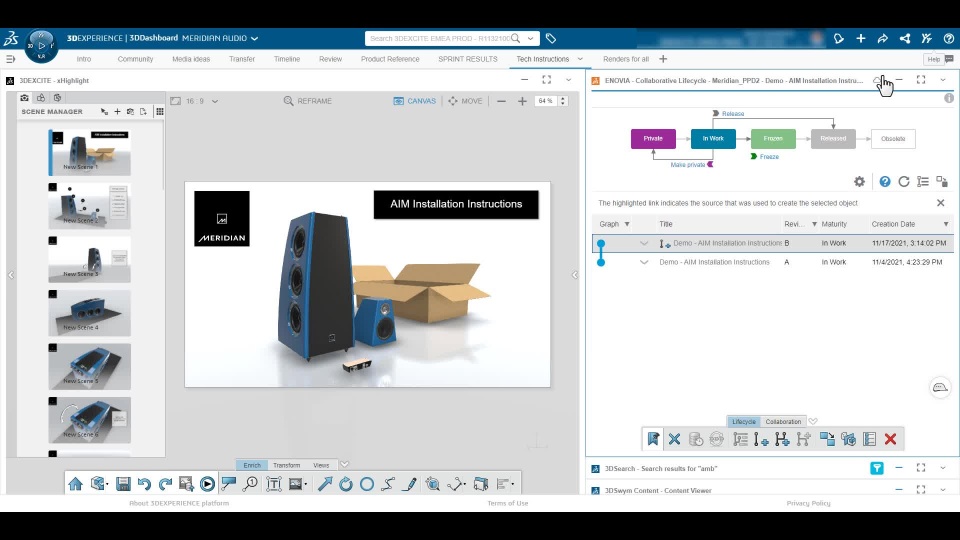Select the circular rotation arrow tool
960x540 pixels.
pos(346,484)
